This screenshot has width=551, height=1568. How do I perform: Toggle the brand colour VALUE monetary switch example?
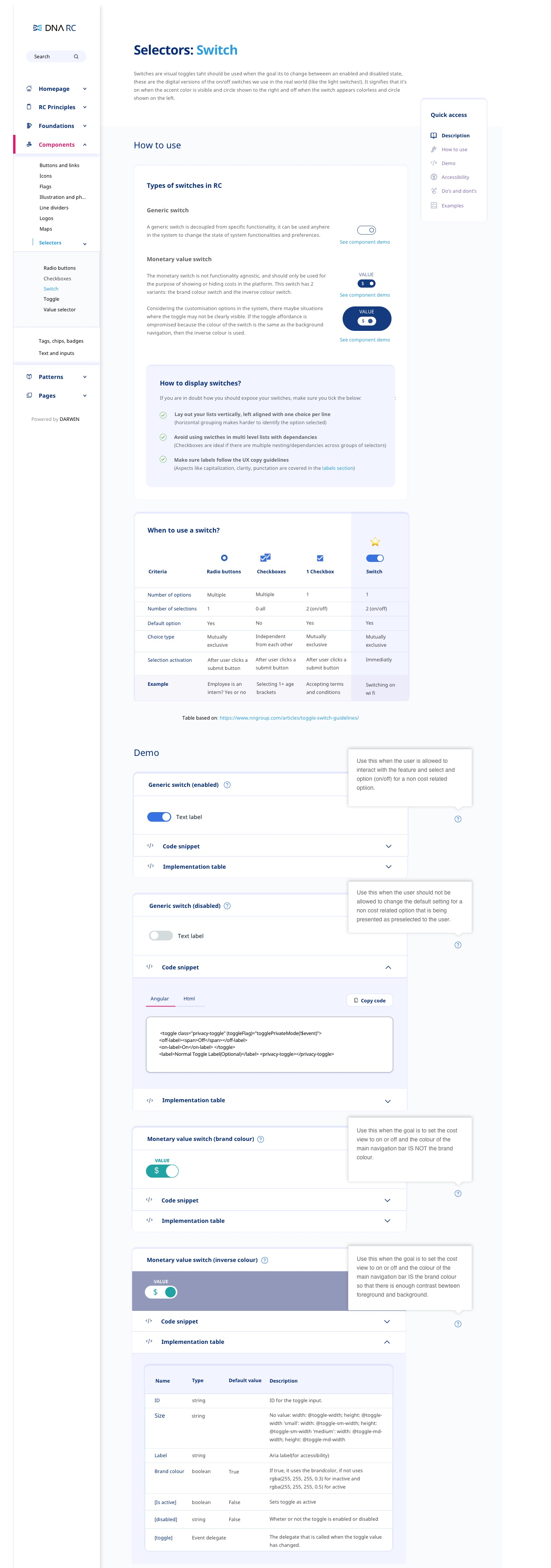(x=366, y=284)
